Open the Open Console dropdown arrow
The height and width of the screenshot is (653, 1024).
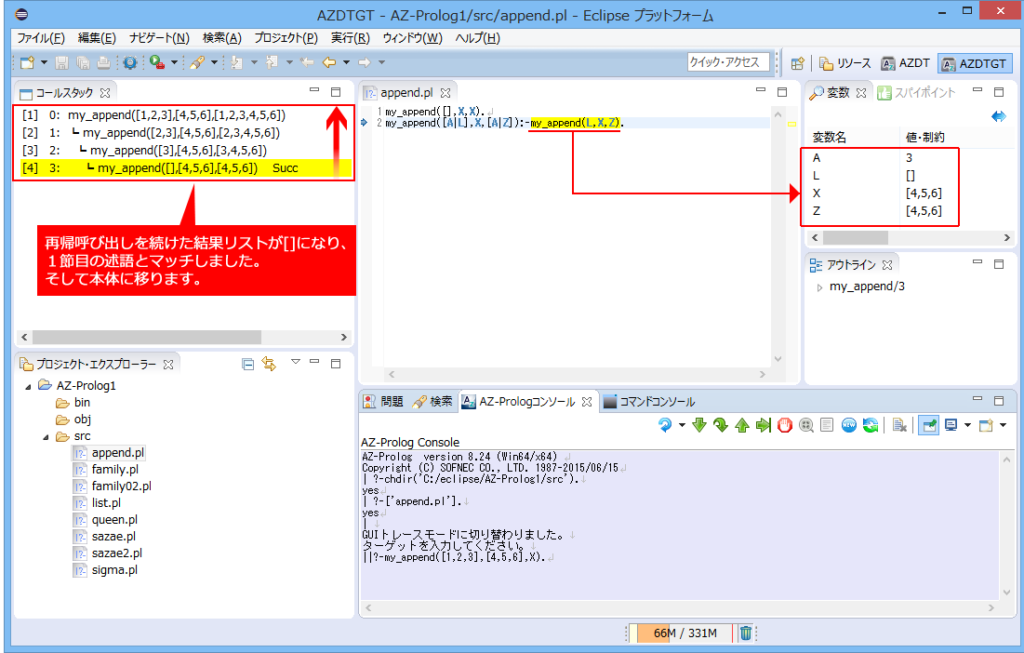[x=1002, y=424]
